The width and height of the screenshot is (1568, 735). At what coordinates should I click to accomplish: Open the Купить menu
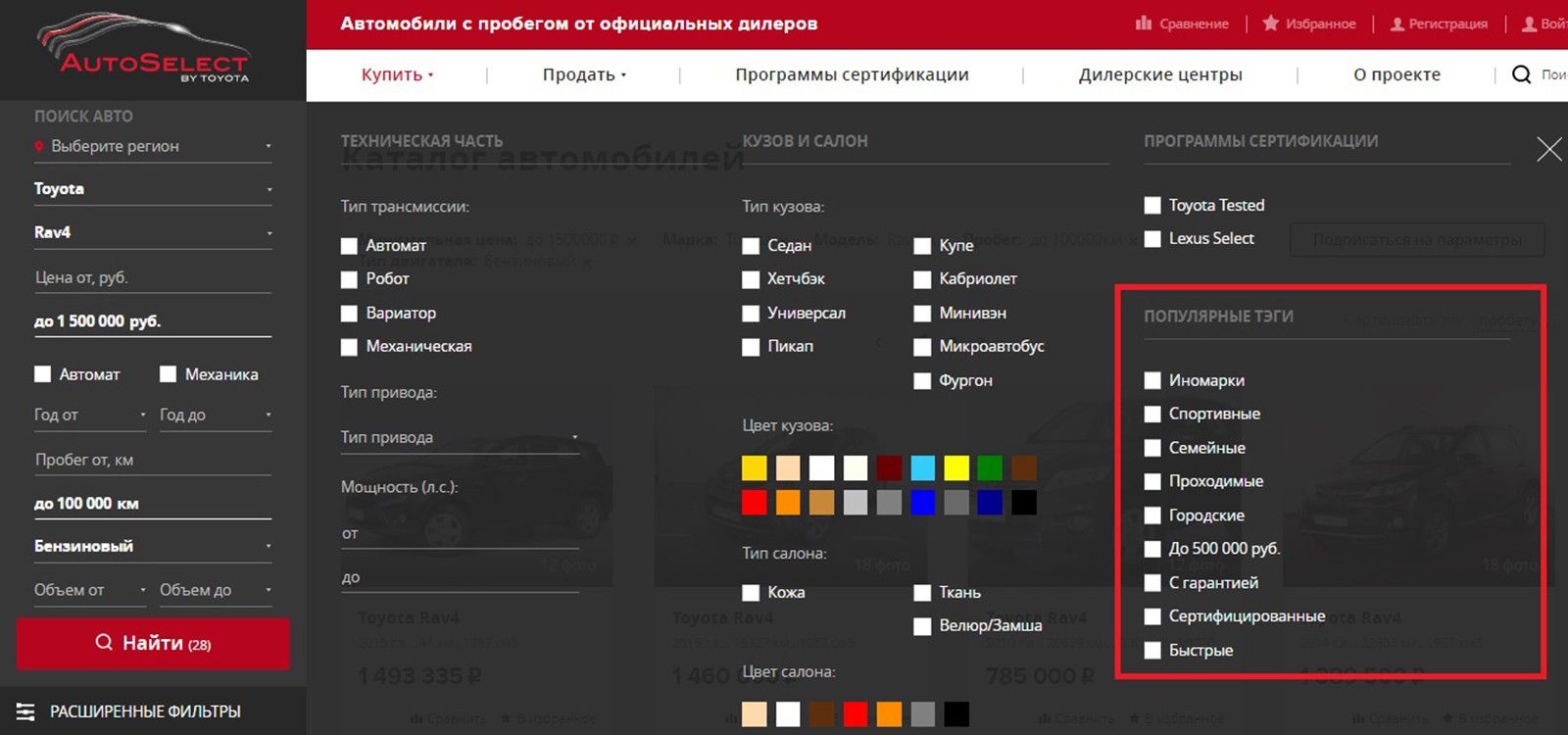click(x=397, y=74)
